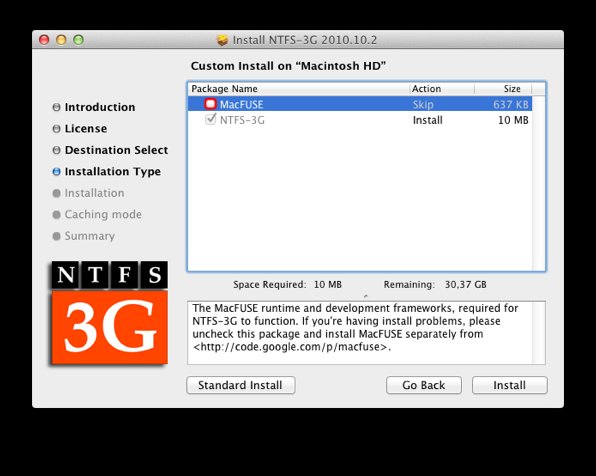The height and width of the screenshot is (476, 596).
Task: Click the bullet beside Introduction
Action: (56, 107)
